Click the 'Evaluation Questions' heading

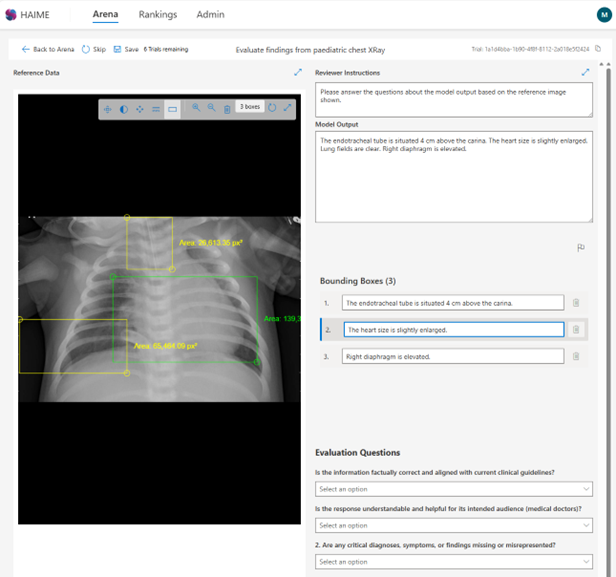coord(358,452)
